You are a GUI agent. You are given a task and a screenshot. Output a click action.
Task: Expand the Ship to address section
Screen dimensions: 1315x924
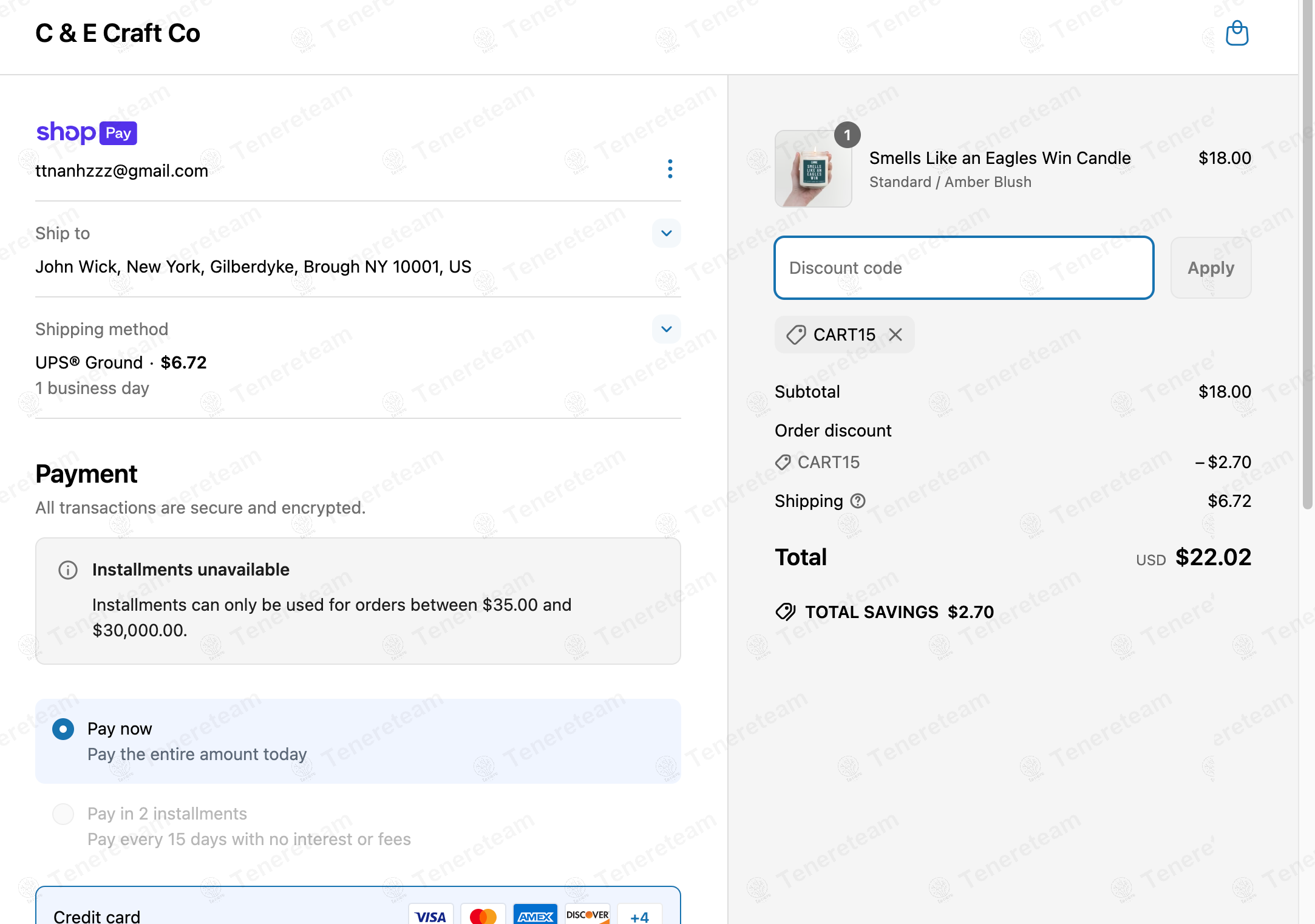click(x=666, y=233)
